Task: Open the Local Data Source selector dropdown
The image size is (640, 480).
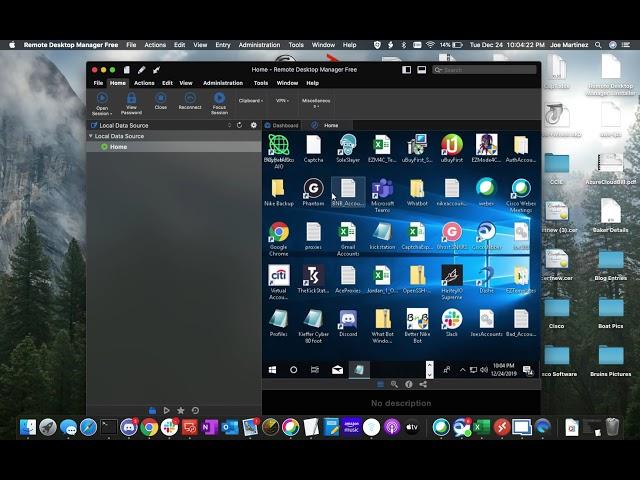Action: 229,125
